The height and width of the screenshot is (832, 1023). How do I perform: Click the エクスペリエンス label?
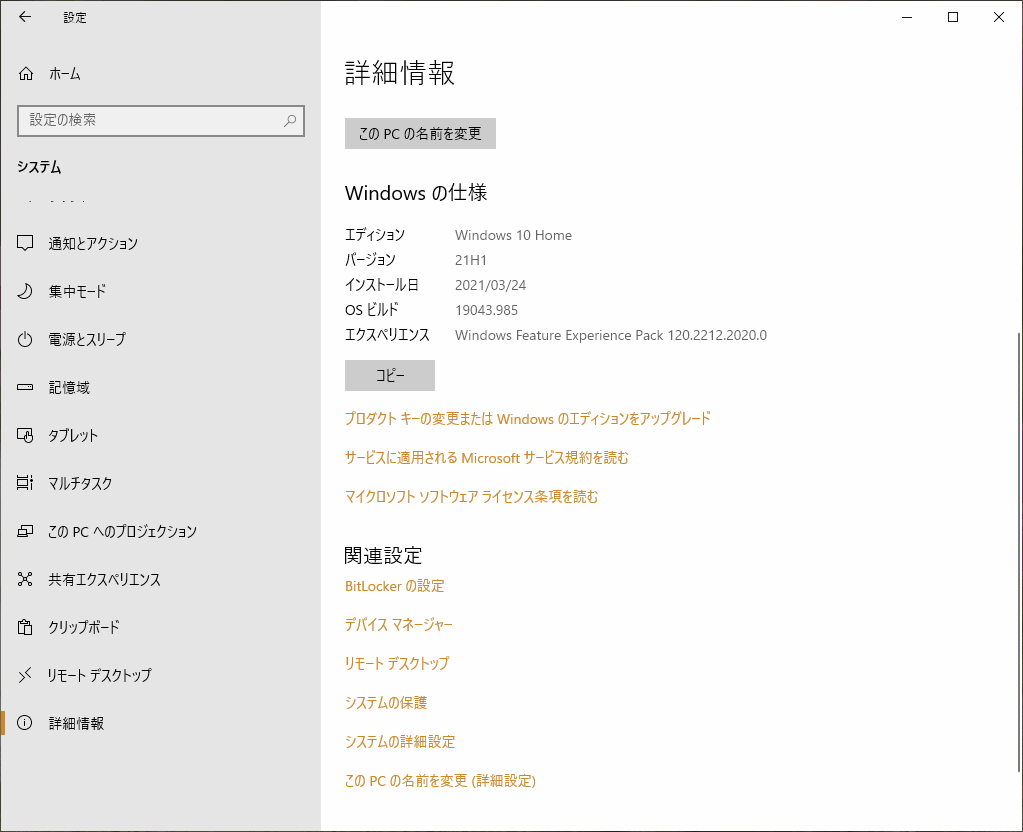pos(387,335)
